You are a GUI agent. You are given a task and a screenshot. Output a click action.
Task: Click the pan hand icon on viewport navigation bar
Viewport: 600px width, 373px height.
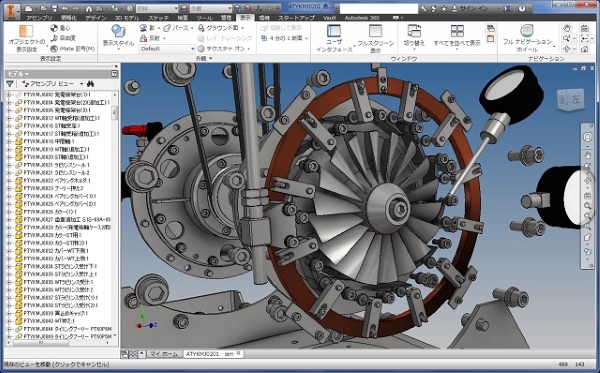[588, 156]
